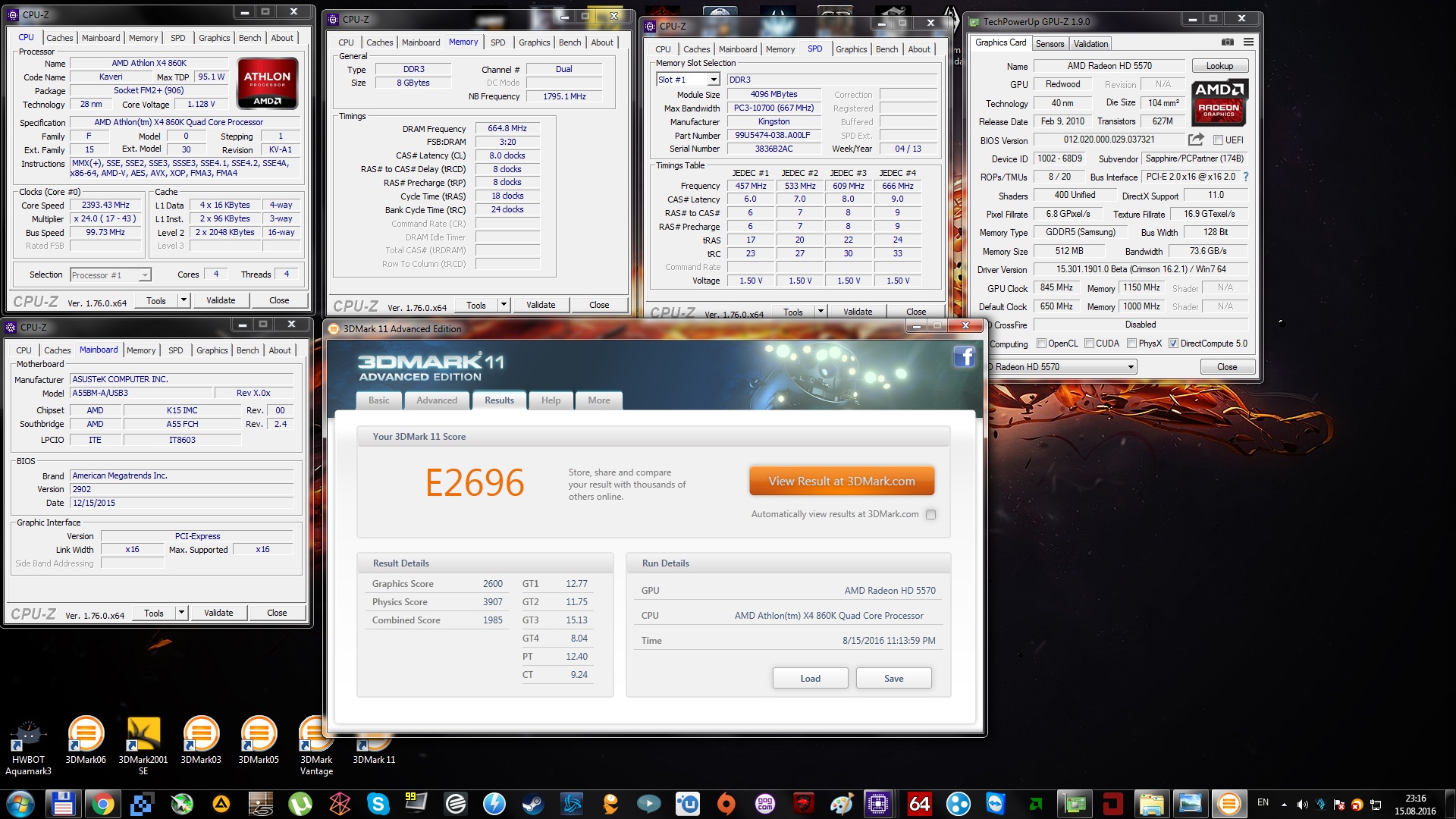This screenshot has height=819, width=1456.
Task: Toggle the UEFI checkbox in GPU-Z
Action: coord(1218,140)
